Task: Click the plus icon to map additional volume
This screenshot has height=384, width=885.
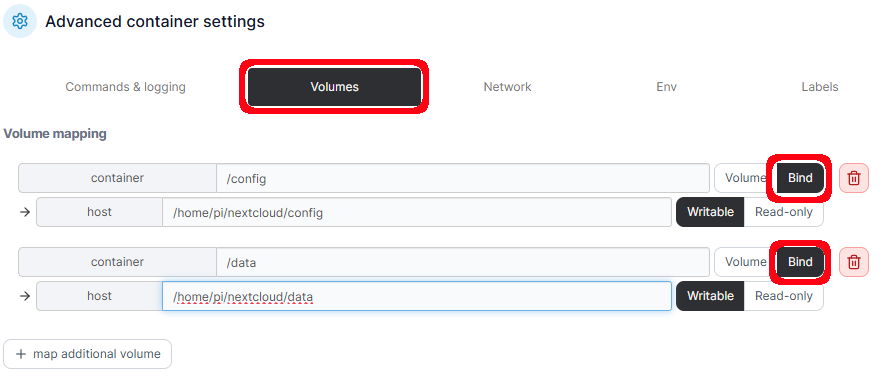Action: click(x=21, y=354)
